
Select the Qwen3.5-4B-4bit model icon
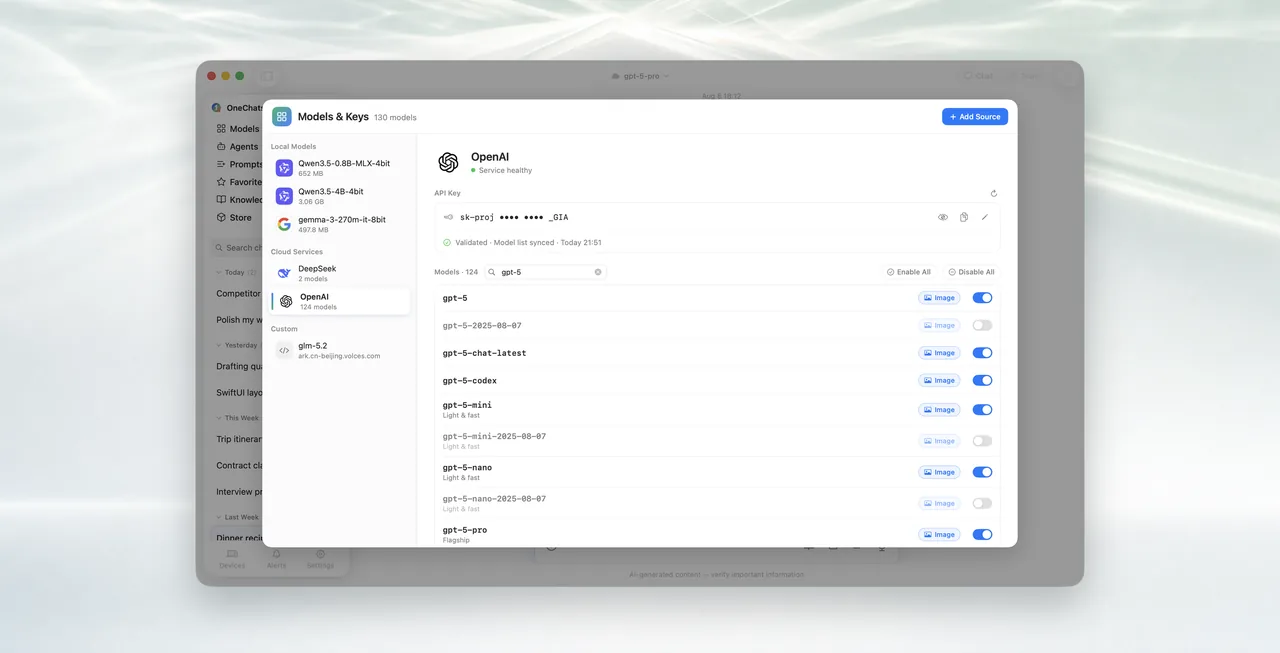click(x=284, y=196)
